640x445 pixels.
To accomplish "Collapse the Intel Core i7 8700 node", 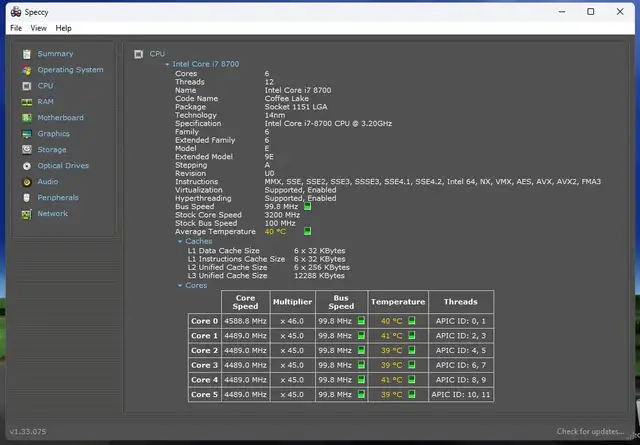I will [167, 64].
